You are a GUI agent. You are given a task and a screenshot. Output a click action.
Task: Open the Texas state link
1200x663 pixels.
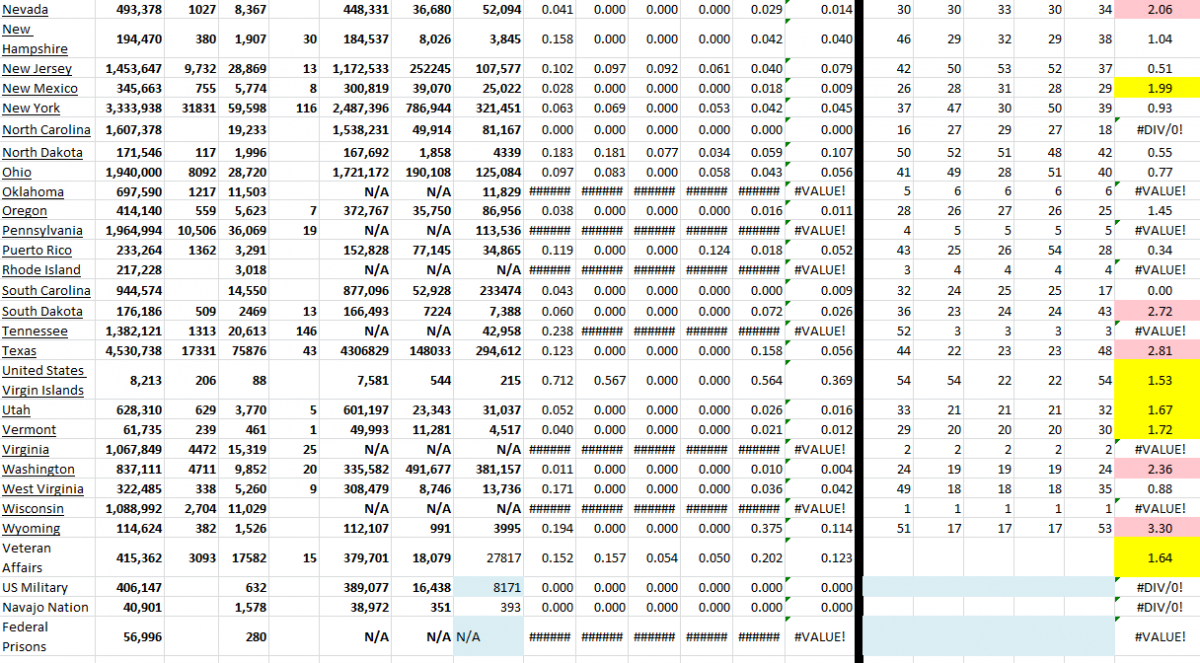(x=17, y=350)
